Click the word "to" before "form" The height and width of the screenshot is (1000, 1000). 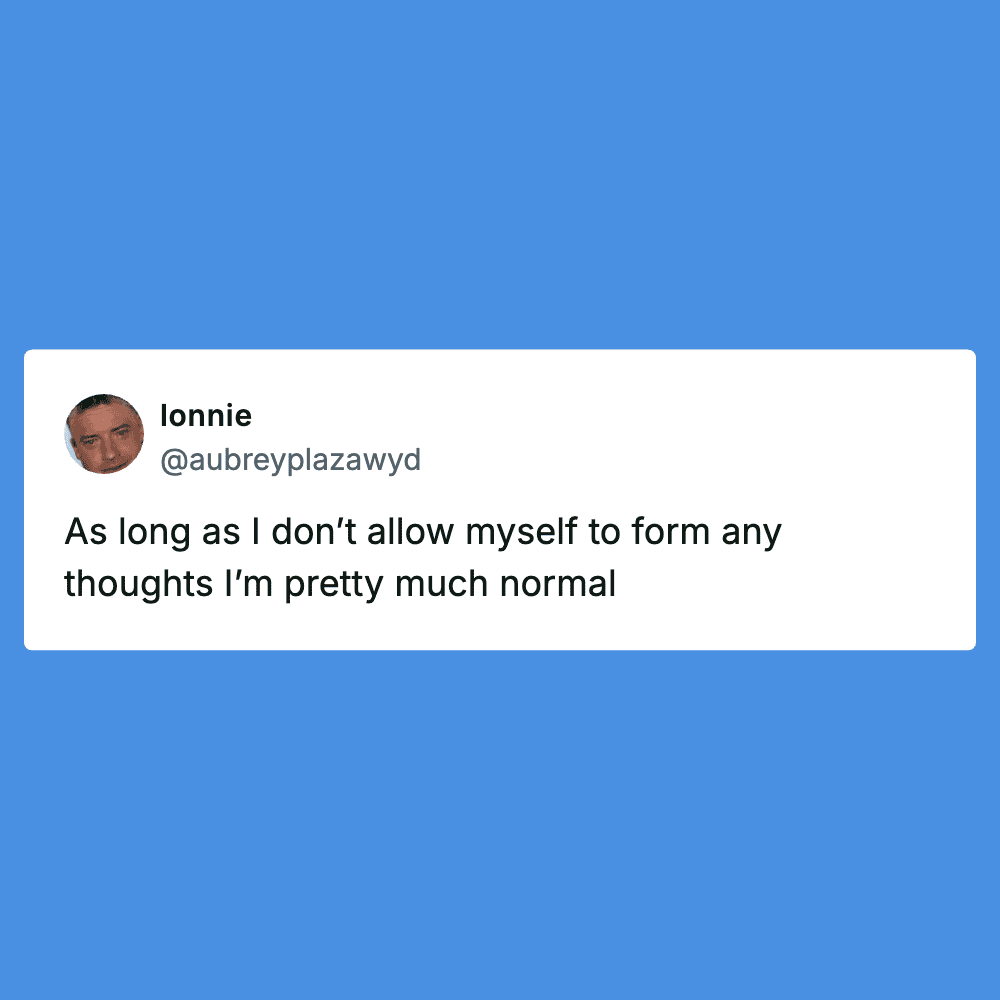[x=604, y=533]
